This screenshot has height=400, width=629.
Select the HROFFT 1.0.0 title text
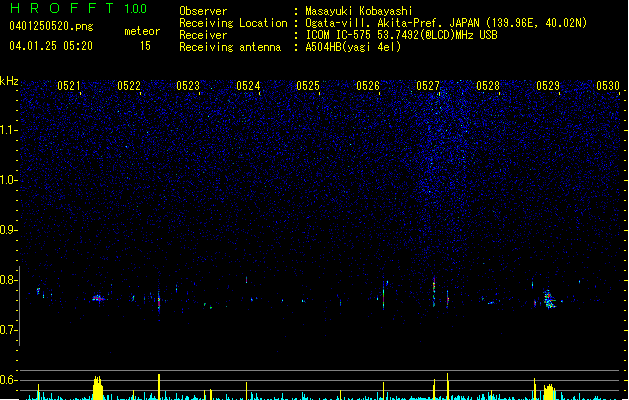(78, 8)
